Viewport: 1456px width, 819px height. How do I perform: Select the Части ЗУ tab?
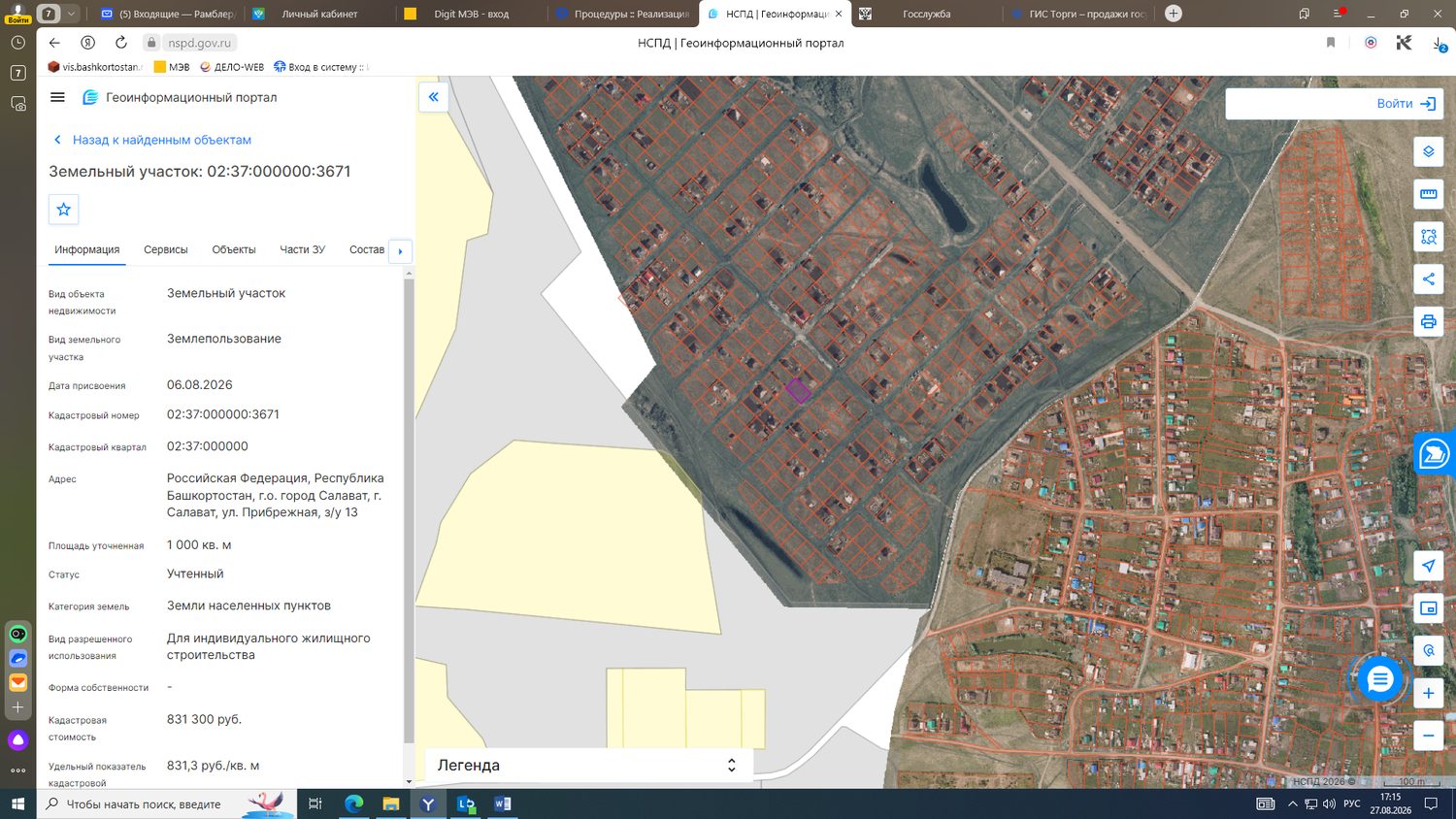303,249
